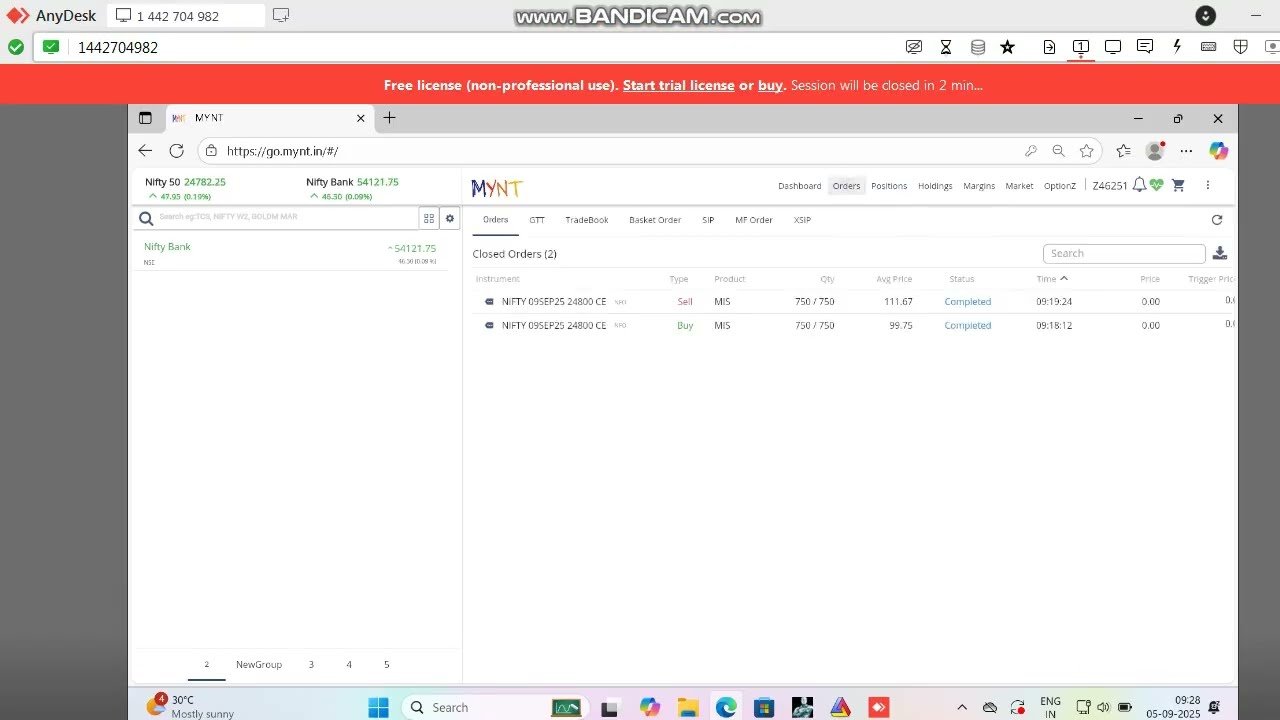
Task: Open saved password key icon
Action: tap(1031, 151)
